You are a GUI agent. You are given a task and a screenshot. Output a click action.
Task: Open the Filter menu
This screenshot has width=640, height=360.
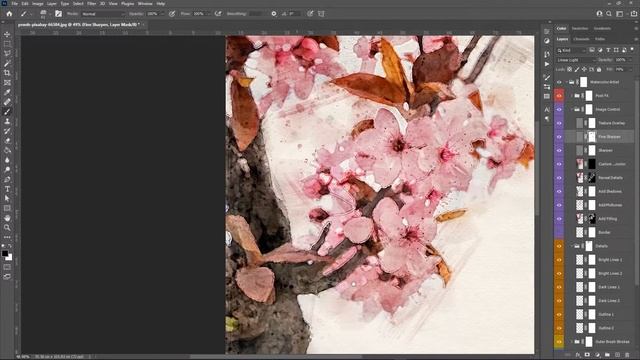[91, 4]
